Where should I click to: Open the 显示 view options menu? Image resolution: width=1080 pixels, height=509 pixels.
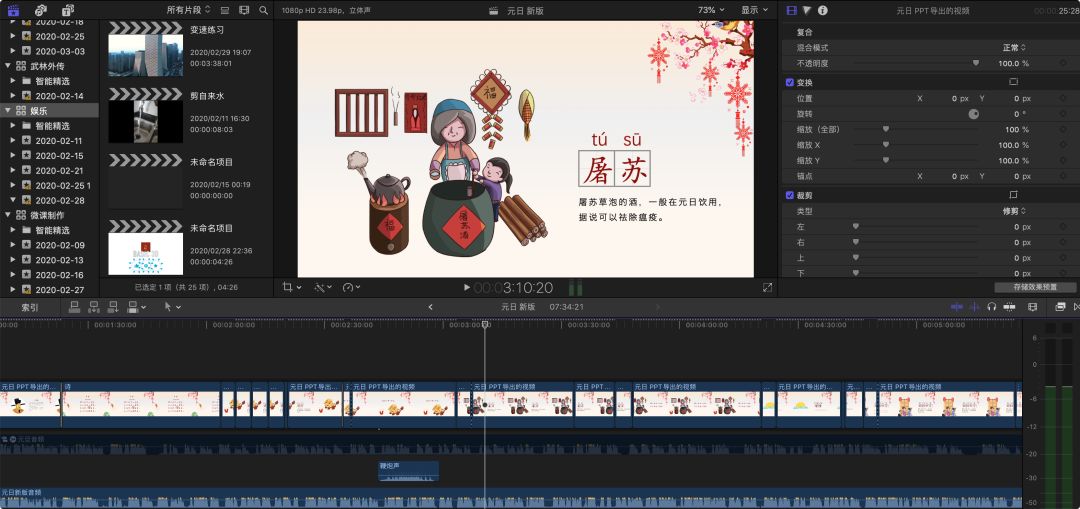753,10
